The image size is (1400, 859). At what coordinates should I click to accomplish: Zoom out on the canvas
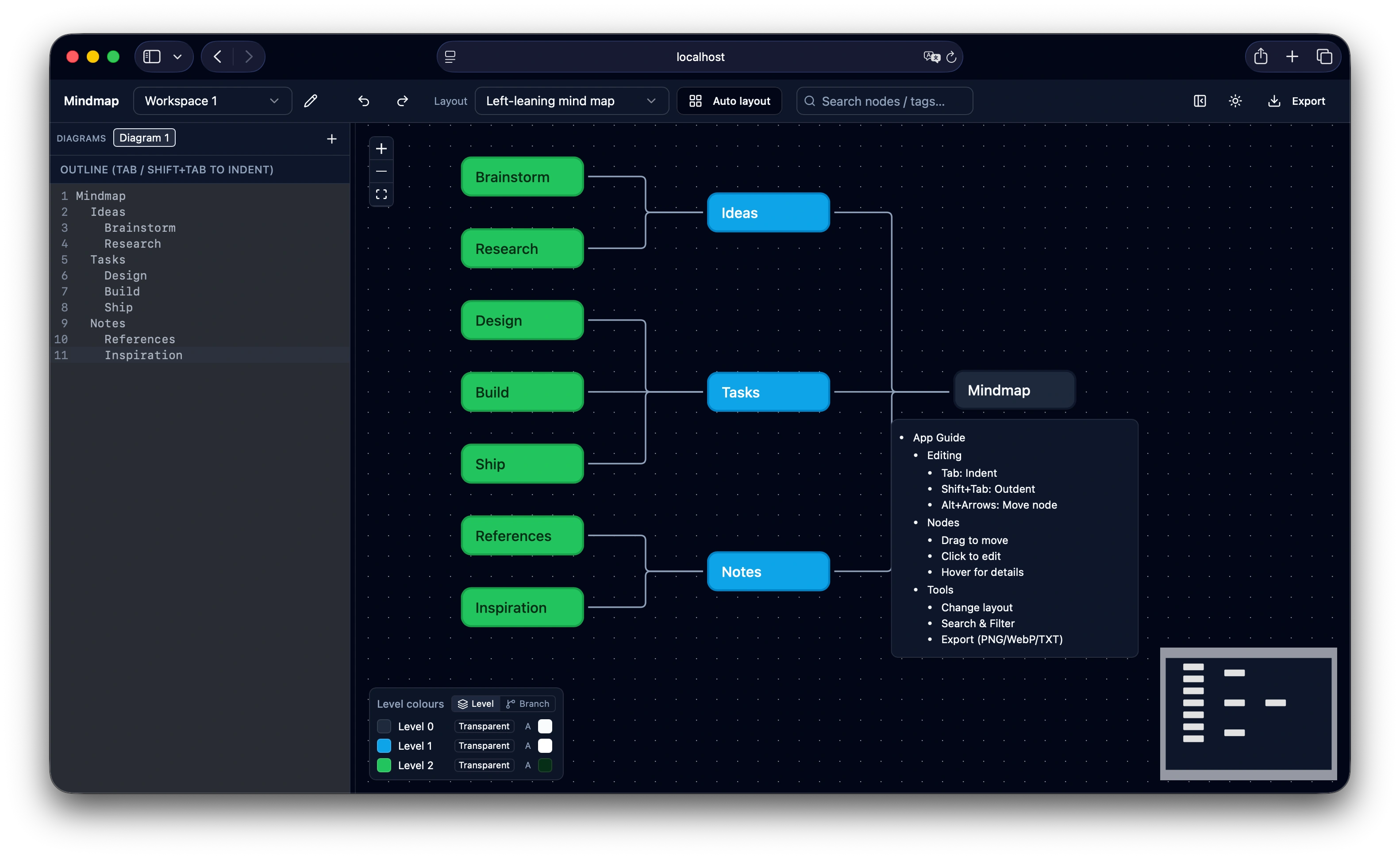pos(381,172)
